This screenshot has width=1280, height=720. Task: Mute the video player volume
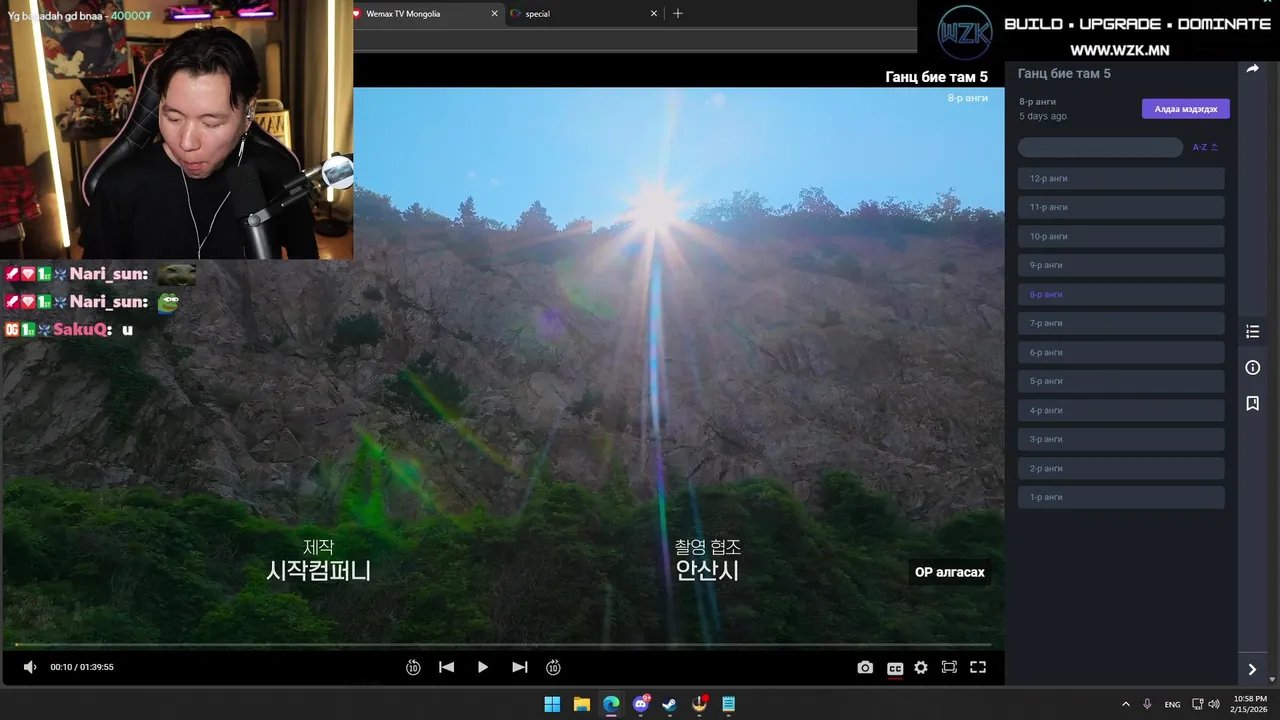pos(30,667)
